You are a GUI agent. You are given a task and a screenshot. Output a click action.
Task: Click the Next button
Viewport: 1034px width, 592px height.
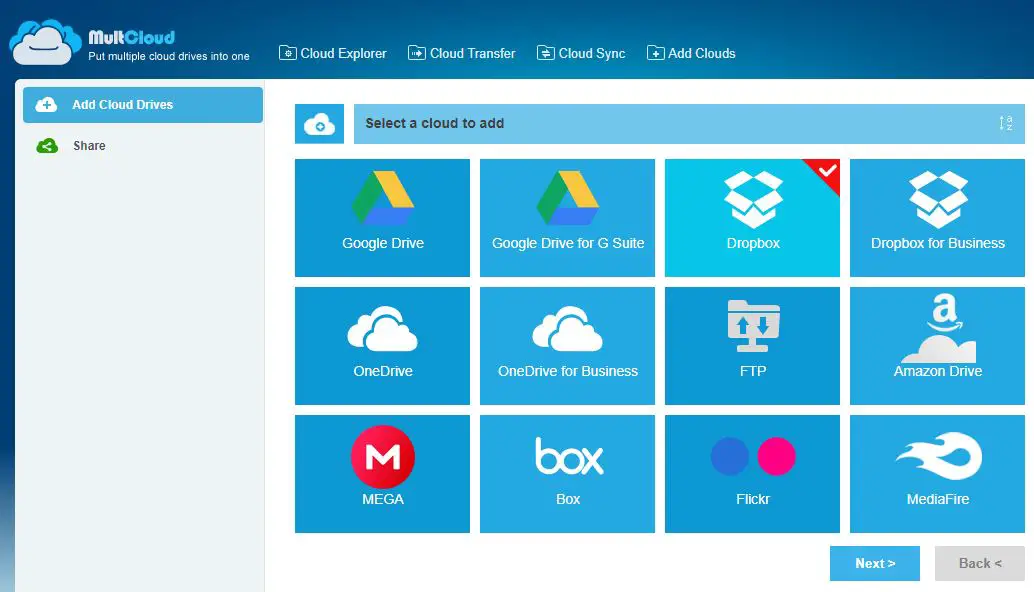click(874, 564)
